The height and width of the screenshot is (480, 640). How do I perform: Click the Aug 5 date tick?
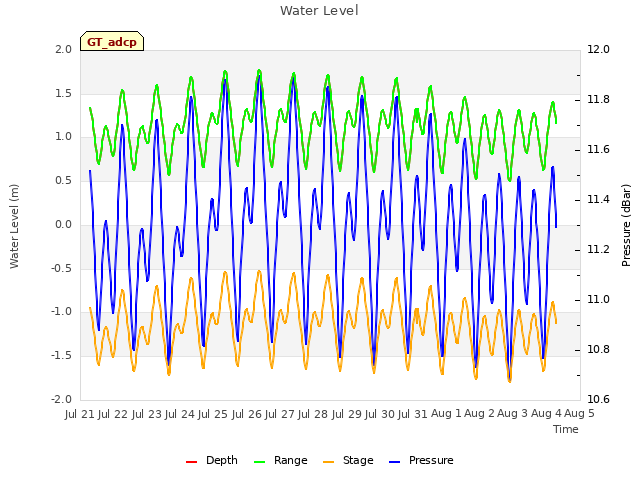[x=579, y=414]
